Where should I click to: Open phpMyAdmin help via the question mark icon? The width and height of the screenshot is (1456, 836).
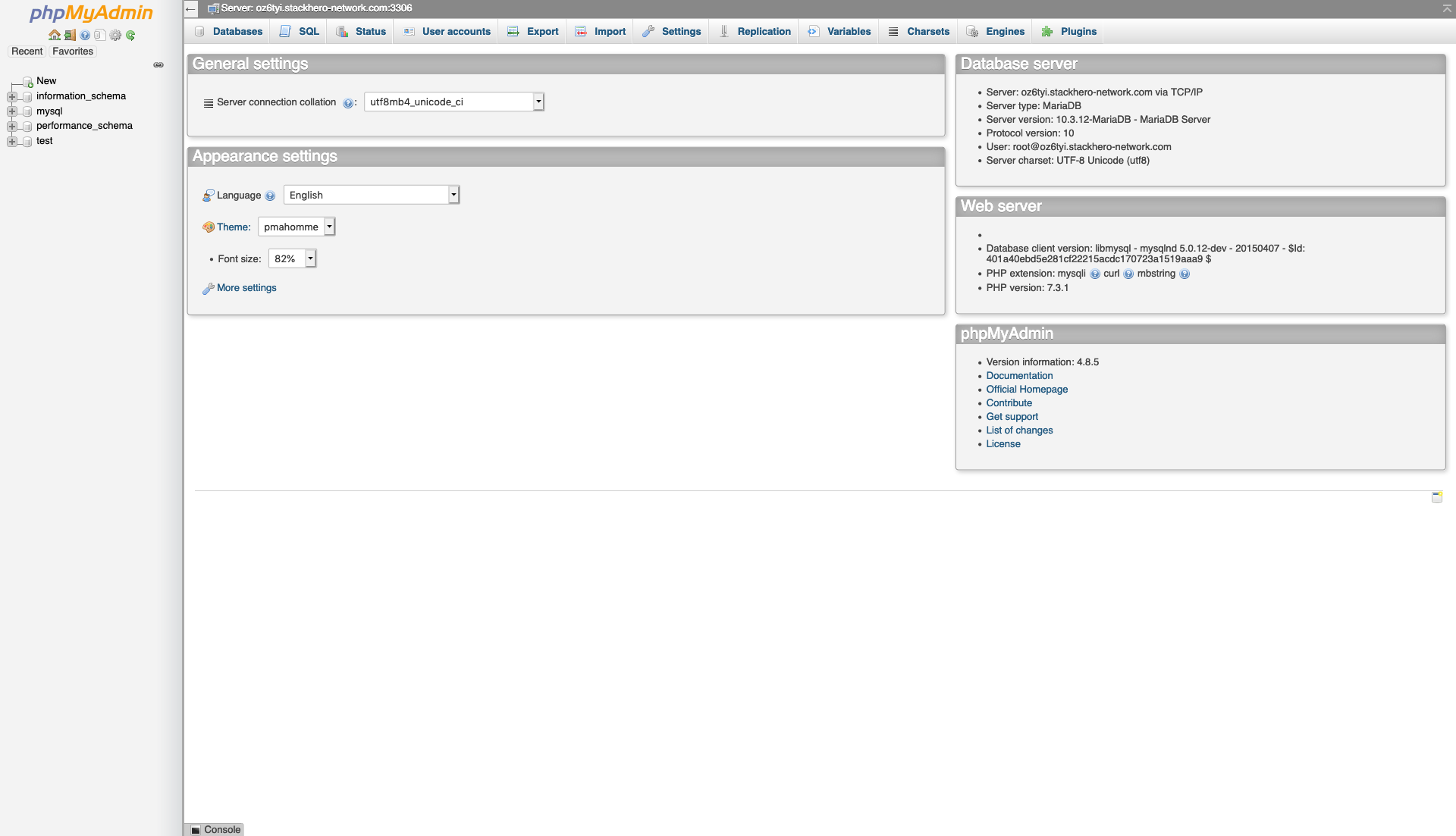pyautogui.click(x=84, y=35)
